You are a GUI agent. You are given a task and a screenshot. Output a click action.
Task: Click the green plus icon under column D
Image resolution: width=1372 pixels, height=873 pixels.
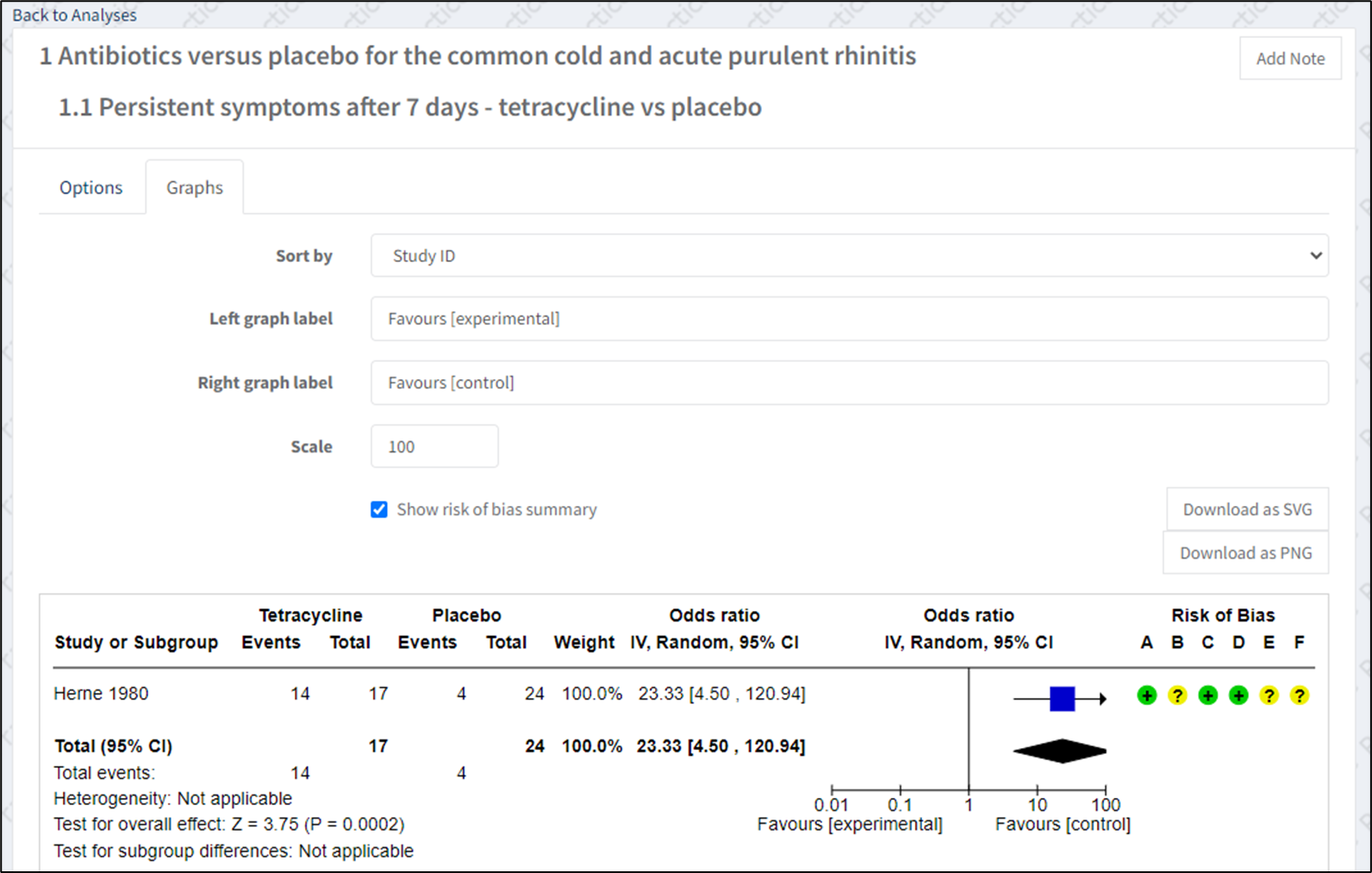click(1238, 695)
